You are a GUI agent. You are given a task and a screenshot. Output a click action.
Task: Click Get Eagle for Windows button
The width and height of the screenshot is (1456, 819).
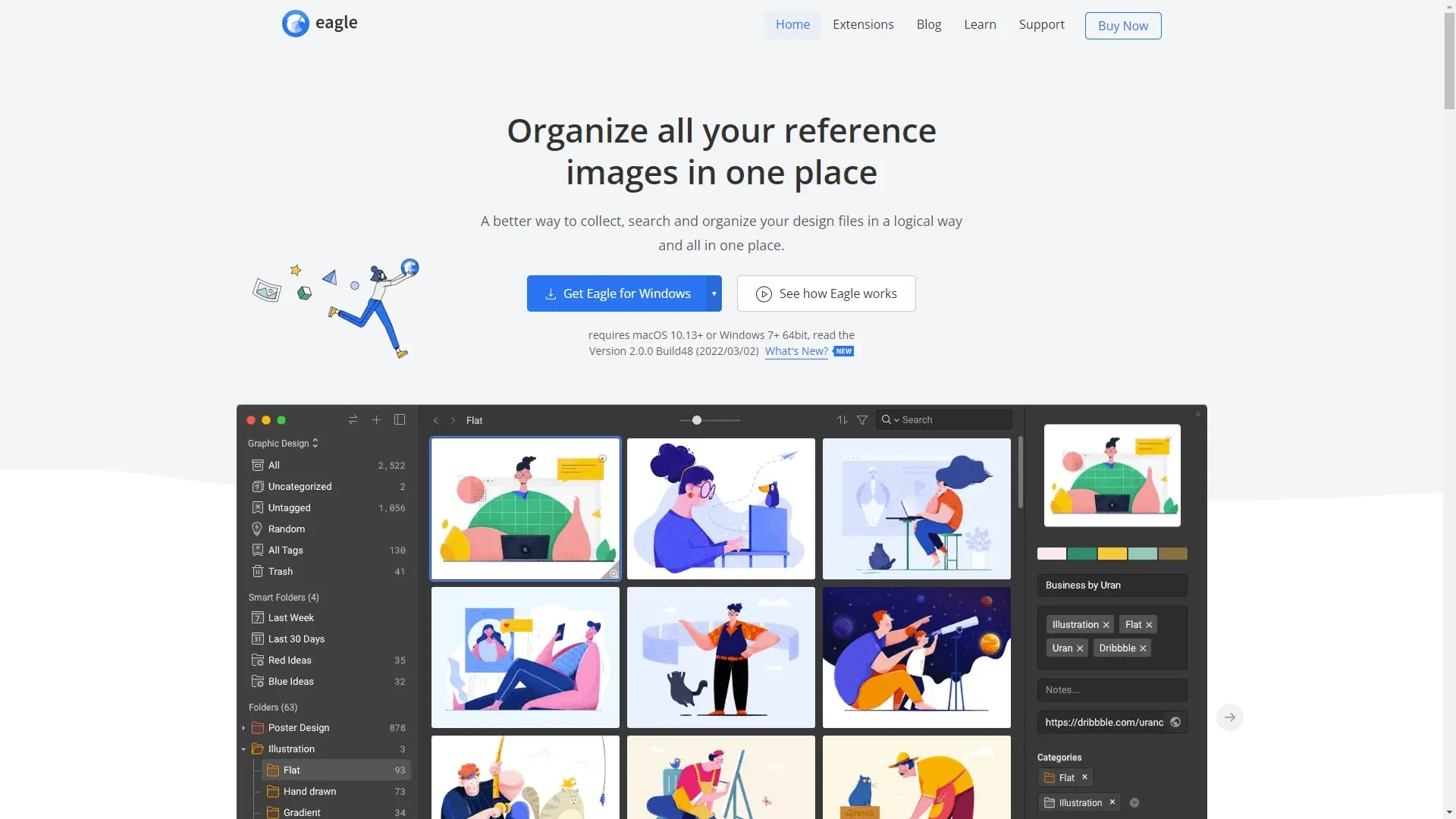[x=617, y=293]
